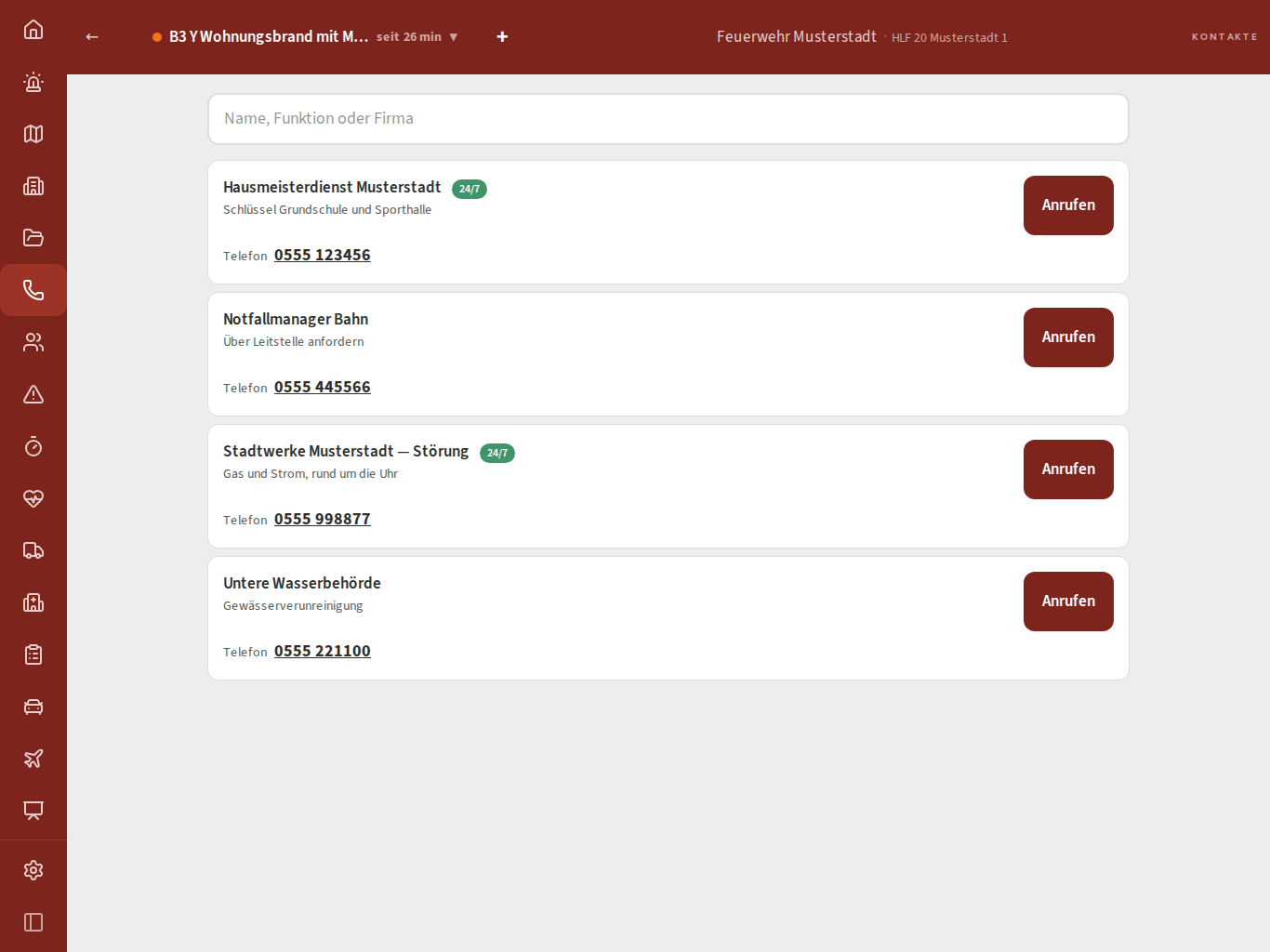Call Hausmeisterdienst Musterstadt with Anrufen

pyautogui.click(x=1068, y=205)
